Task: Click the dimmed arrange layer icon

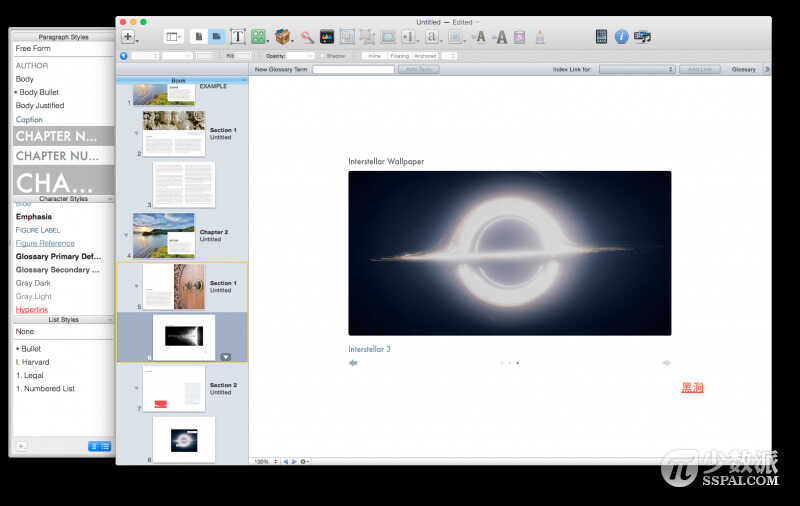Action: click(388, 37)
